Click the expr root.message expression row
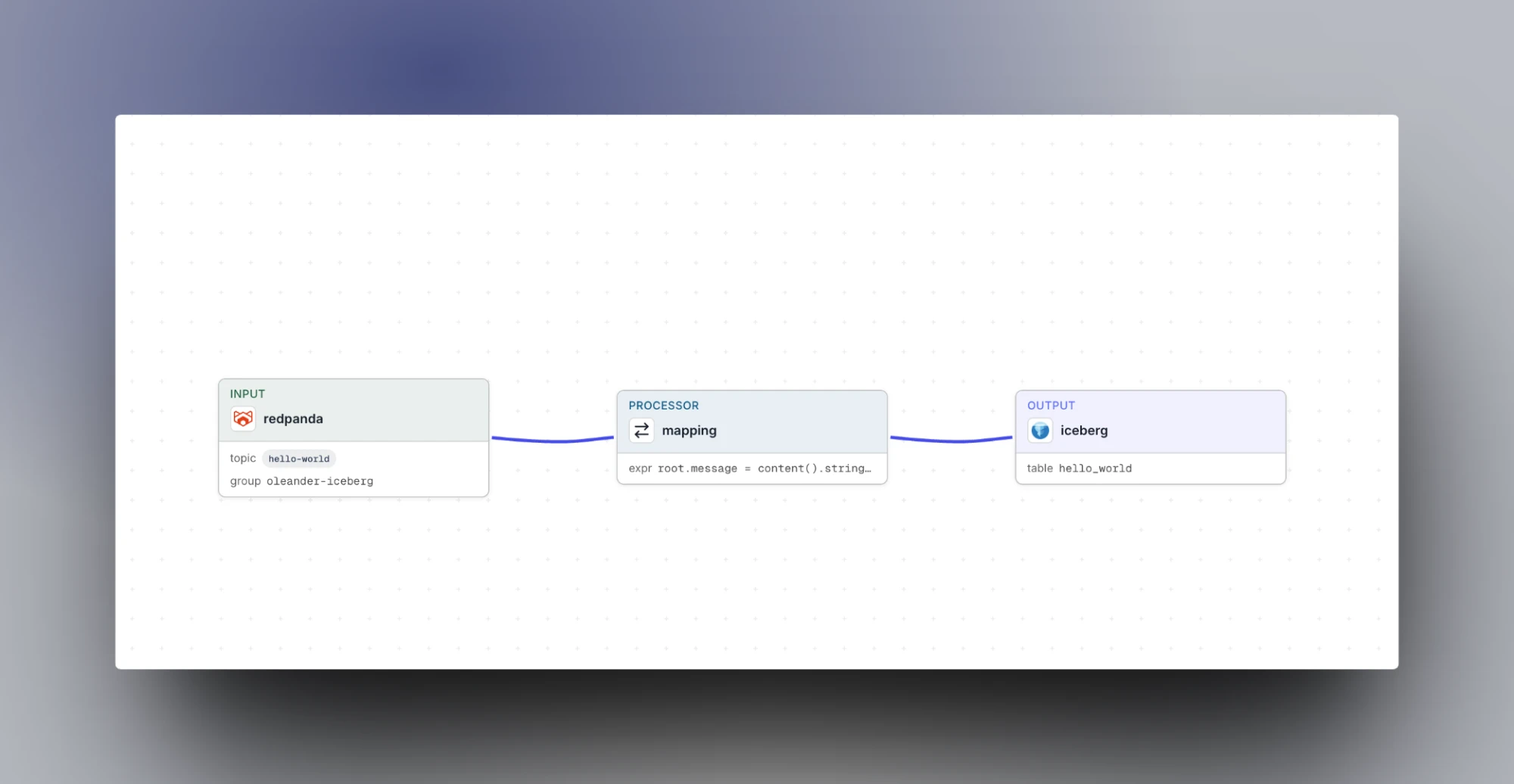Screen dimensions: 1514x784 pos(750,468)
